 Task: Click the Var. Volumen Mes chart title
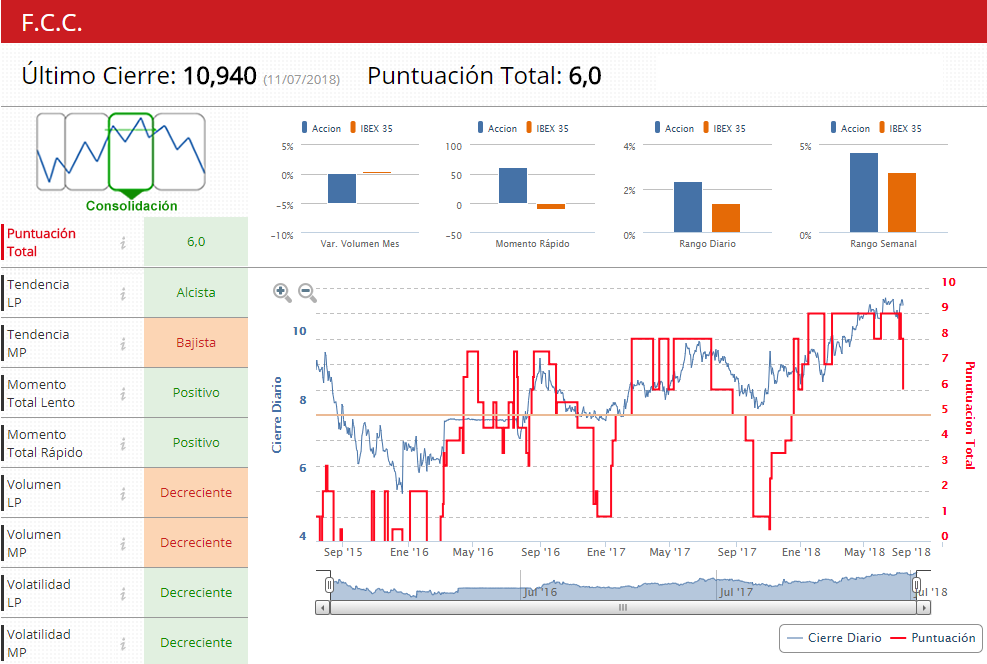359,244
